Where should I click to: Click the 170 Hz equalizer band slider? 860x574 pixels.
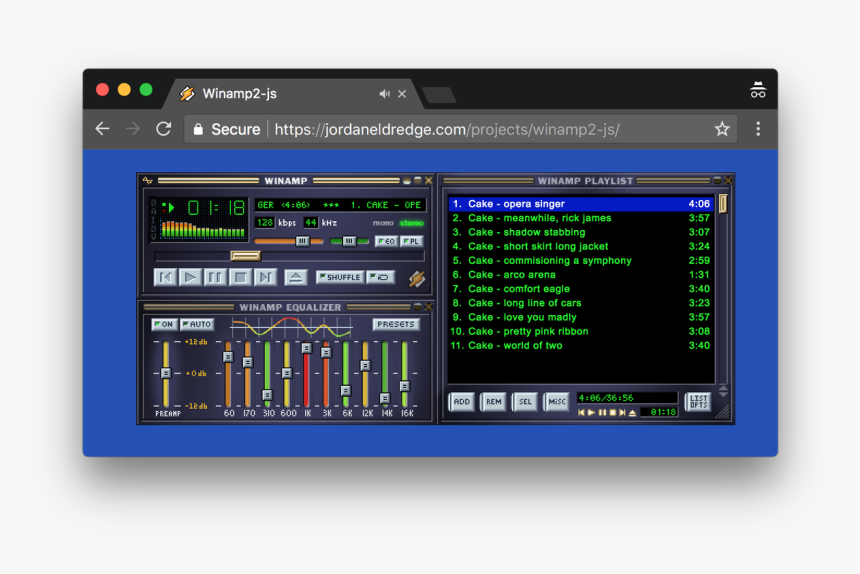(x=248, y=362)
